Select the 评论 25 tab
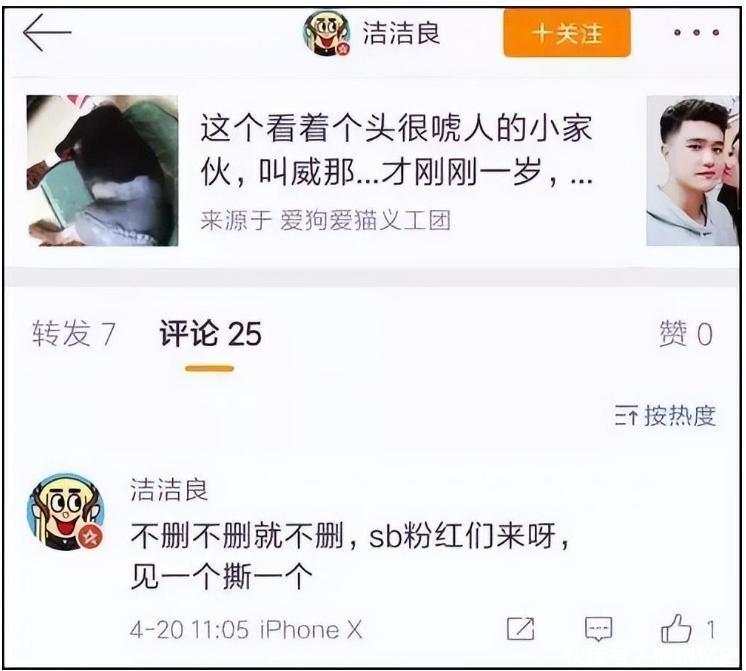This screenshot has width=746, height=671. (210, 333)
